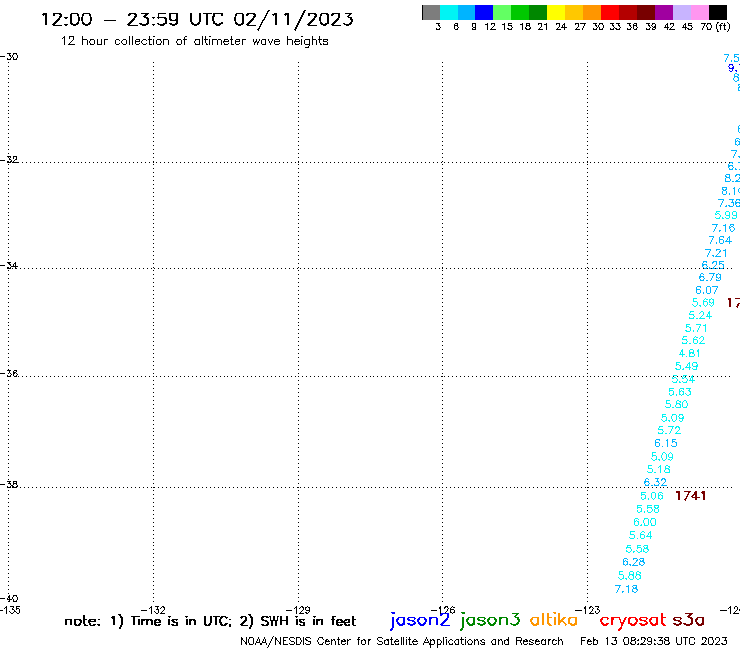740x650 pixels.
Task: Click the 'note: 1) Time is in UTC' footnote
Action: point(148,621)
